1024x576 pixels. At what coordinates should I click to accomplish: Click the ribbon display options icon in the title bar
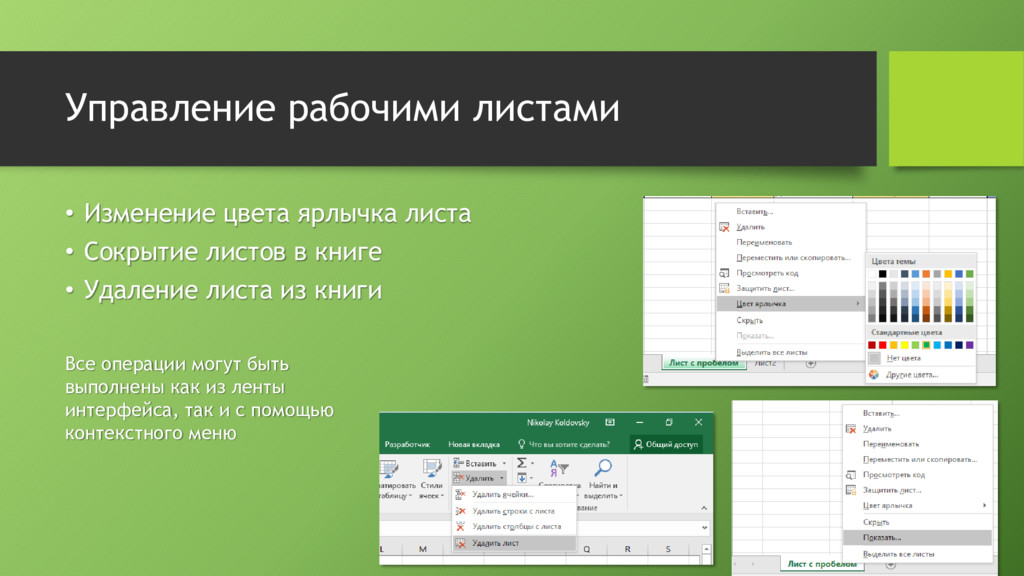(x=610, y=423)
